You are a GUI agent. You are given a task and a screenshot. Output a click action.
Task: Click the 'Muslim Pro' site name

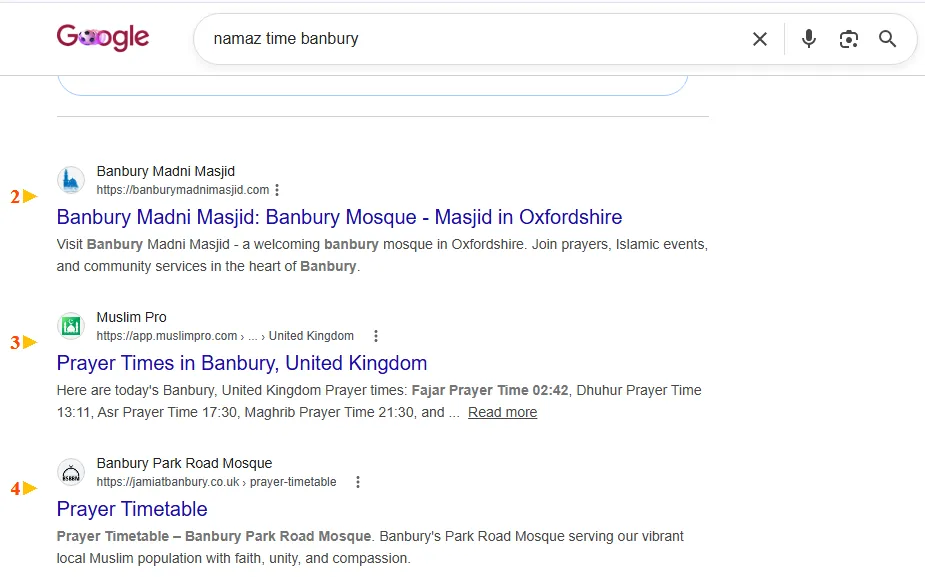tap(132, 317)
